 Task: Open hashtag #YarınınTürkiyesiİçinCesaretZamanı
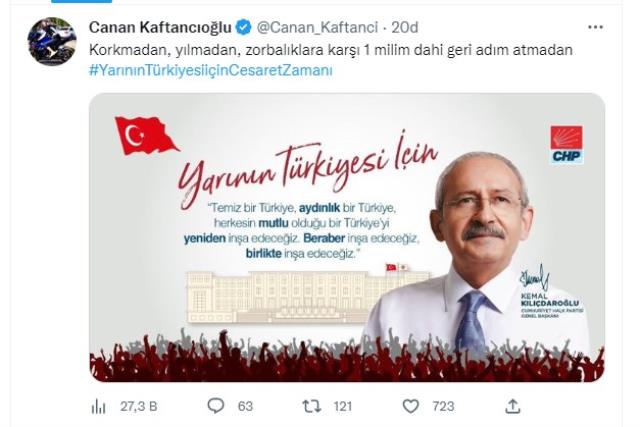pyautogui.click(x=211, y=70)
